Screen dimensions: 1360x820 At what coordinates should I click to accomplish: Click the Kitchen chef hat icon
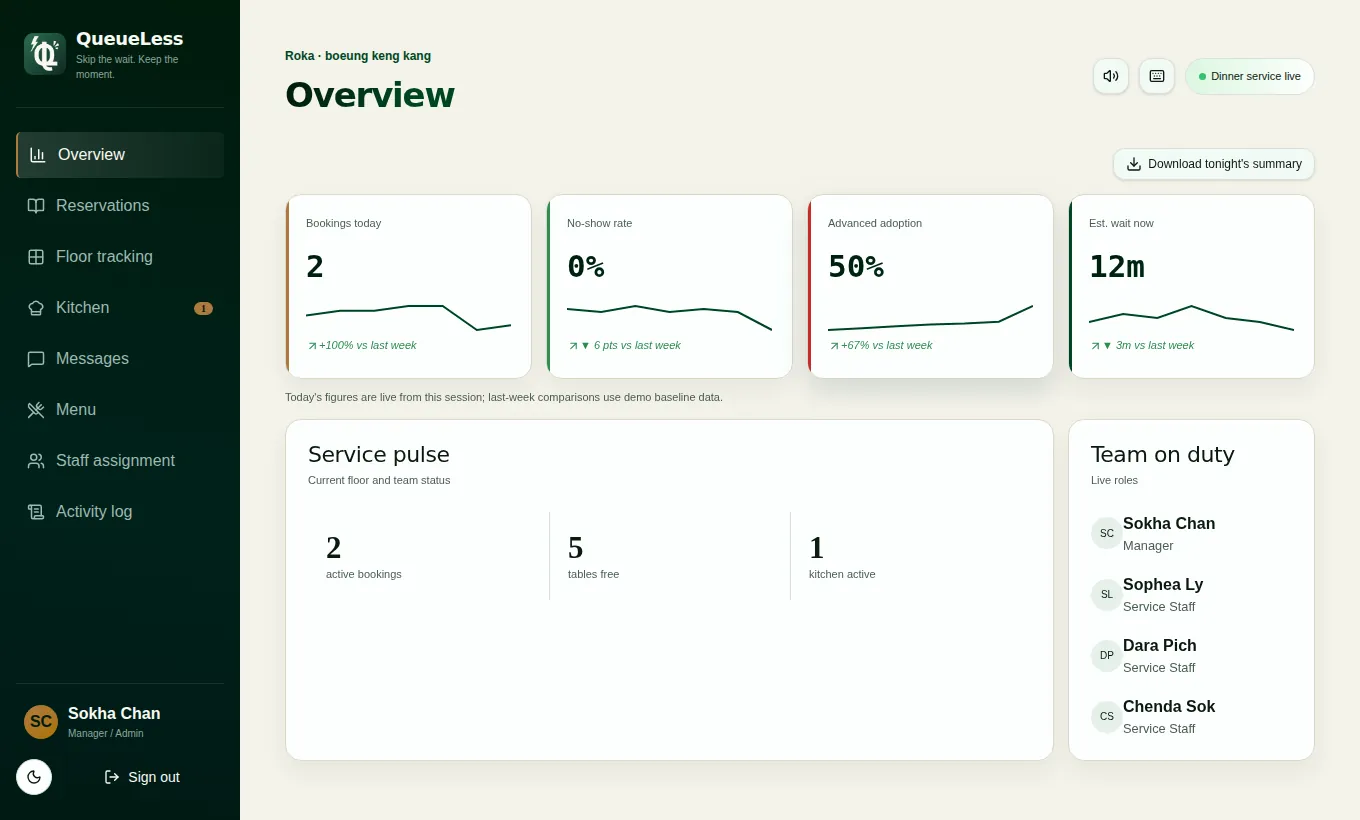point(36,308)
